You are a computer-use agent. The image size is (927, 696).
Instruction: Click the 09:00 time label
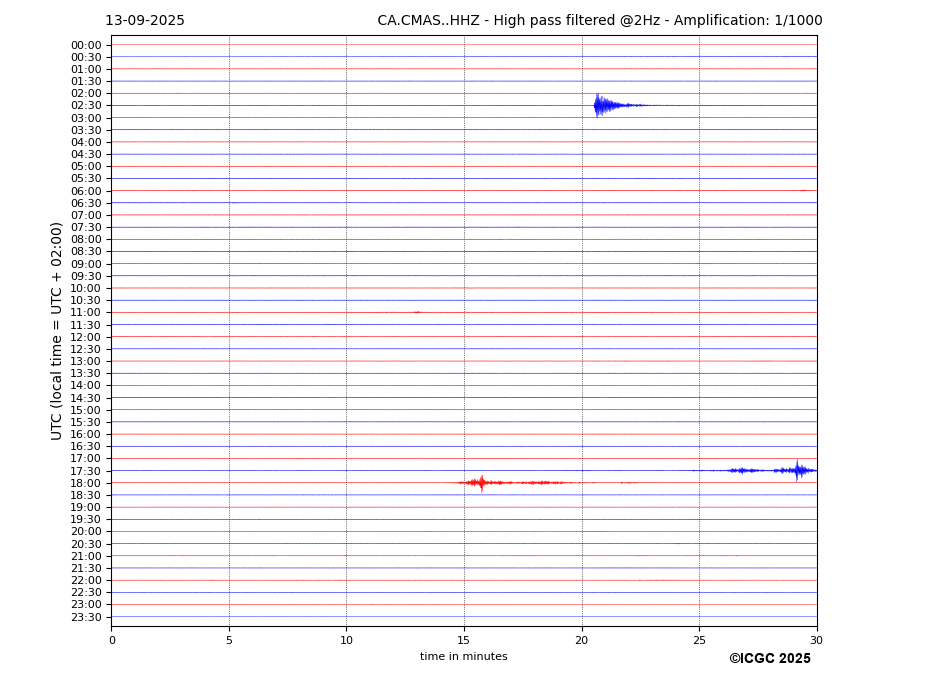[86, 264]
